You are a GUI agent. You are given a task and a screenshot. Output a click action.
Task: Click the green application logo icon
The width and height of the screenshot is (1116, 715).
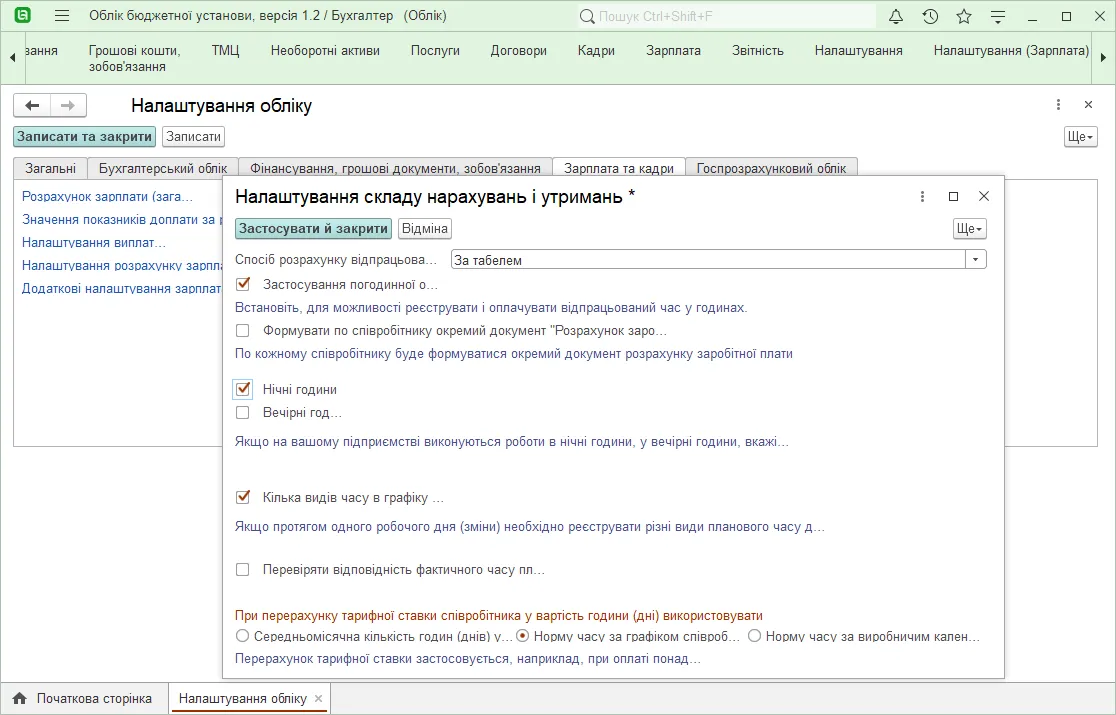23,16
